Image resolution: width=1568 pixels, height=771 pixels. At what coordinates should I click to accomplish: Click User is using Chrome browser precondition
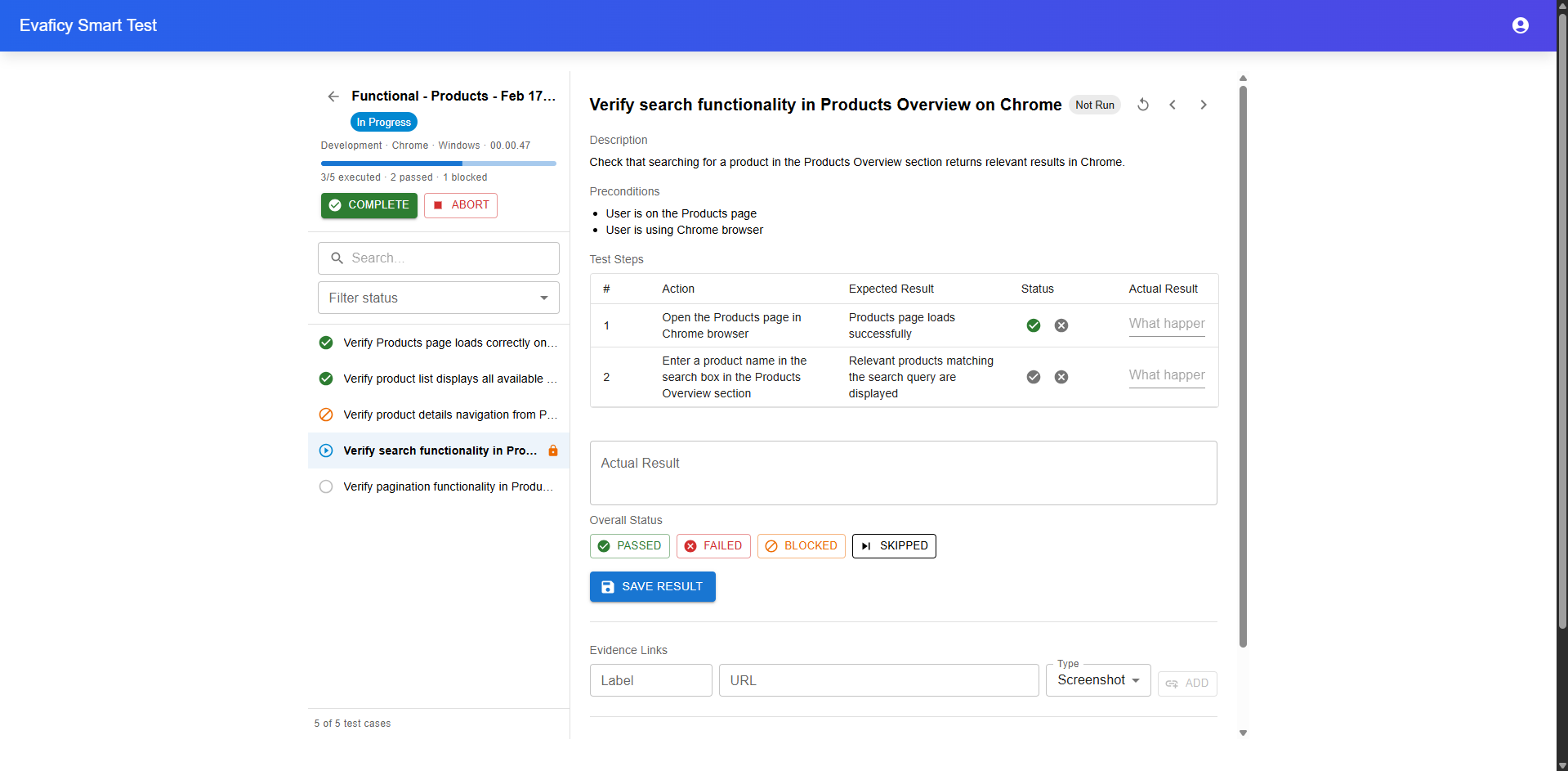[x=685, y=230]
